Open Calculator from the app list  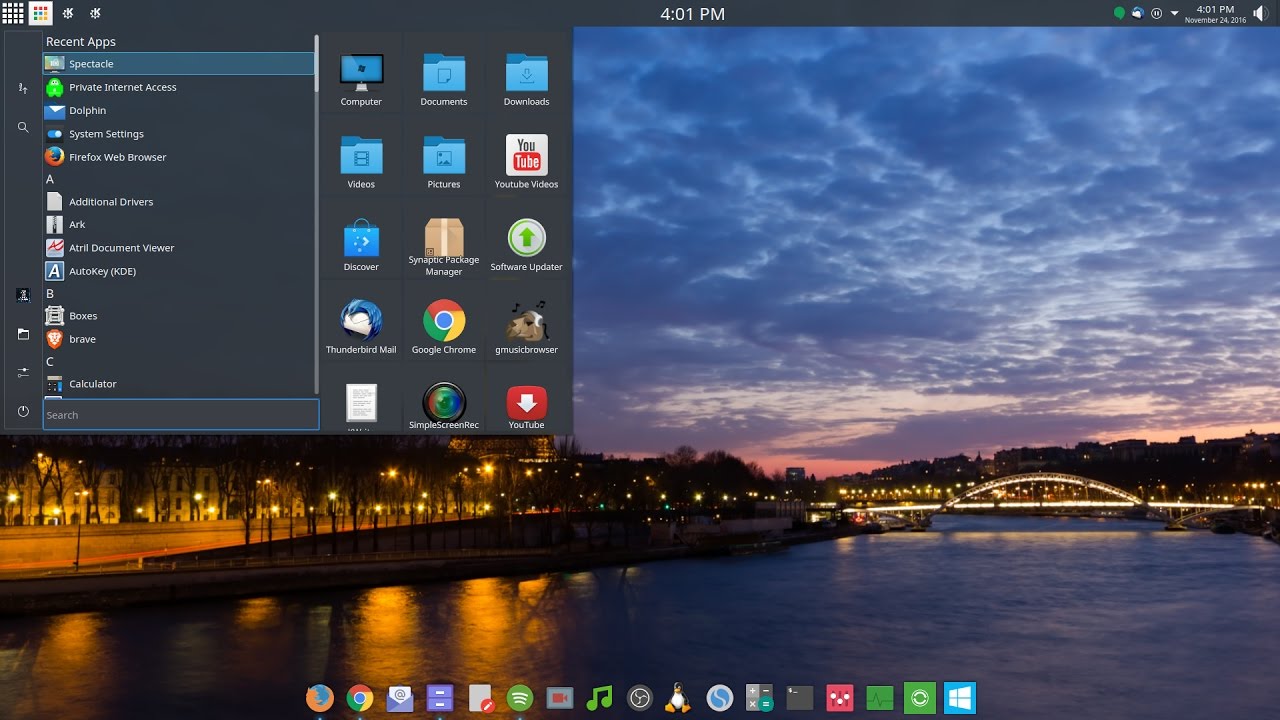(x=178, y=383)
